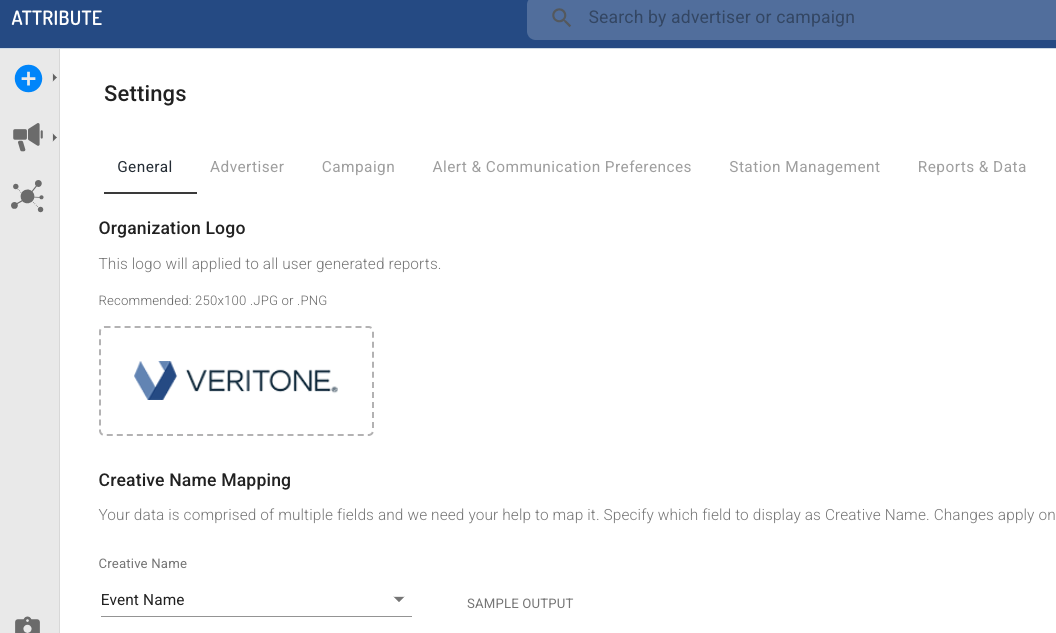This screenshot has width=1056, height=633.
Task: Expand the arrow beside the megaphone icon
Action: coord(55,137)
